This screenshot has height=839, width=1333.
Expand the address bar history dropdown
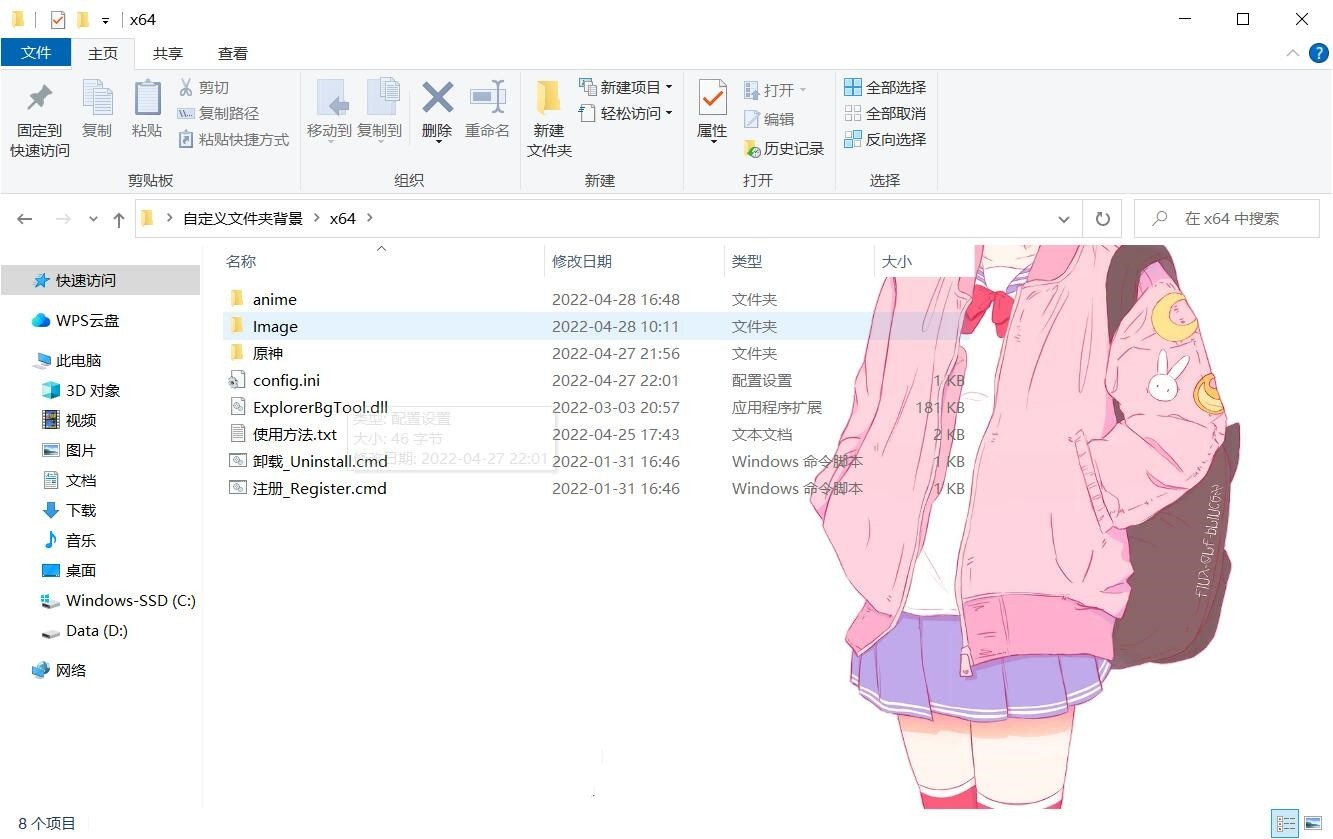click(1063, 219)
